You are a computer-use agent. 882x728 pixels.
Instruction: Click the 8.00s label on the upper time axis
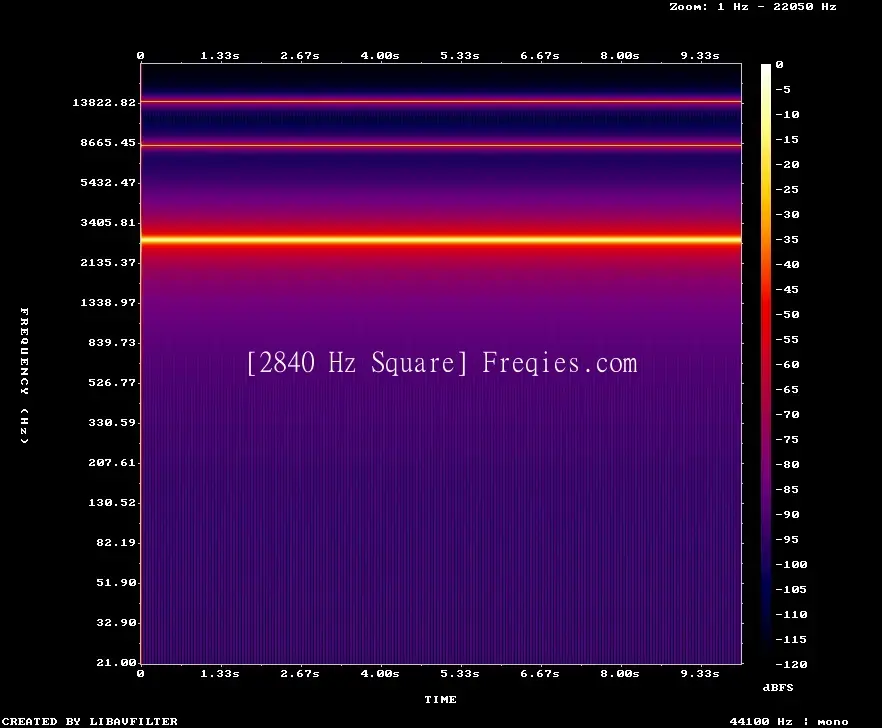(619, 56)
